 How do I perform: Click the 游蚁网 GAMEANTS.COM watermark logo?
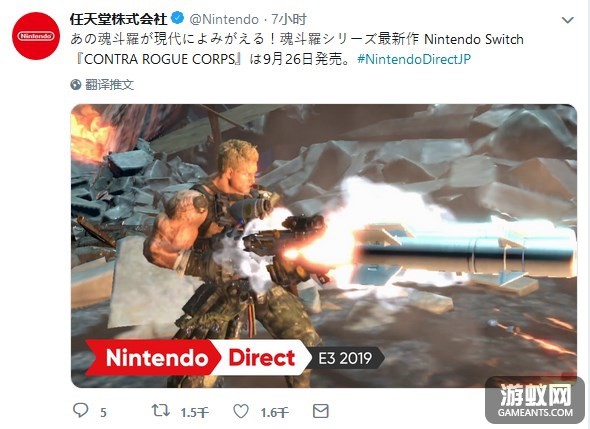coord(535,400)
